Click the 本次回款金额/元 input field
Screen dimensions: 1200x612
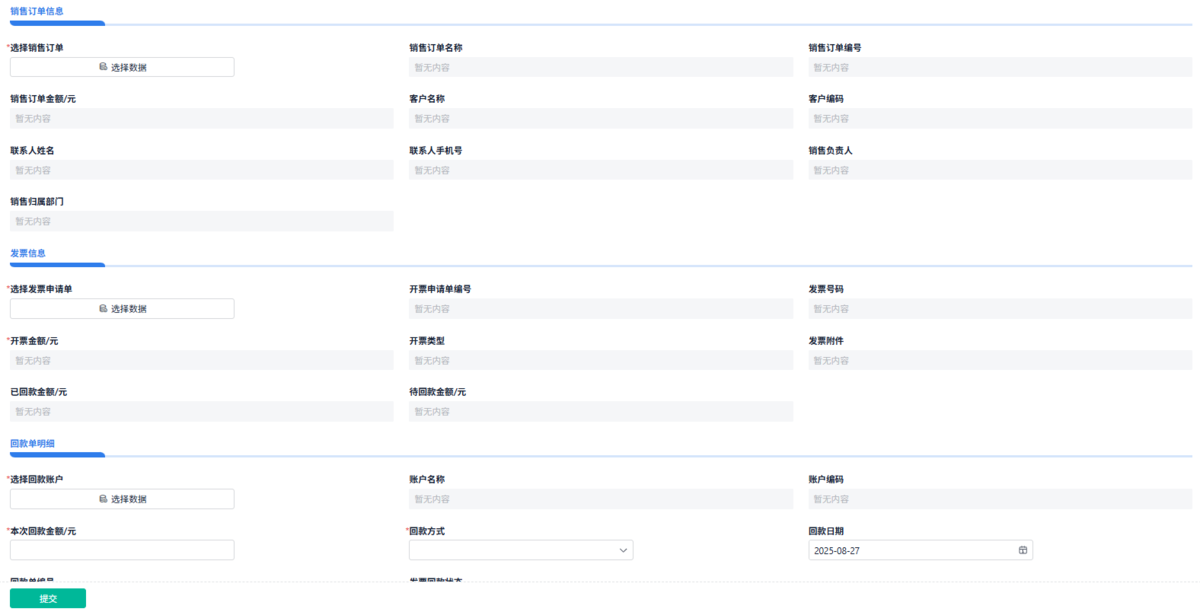[122, 550]
